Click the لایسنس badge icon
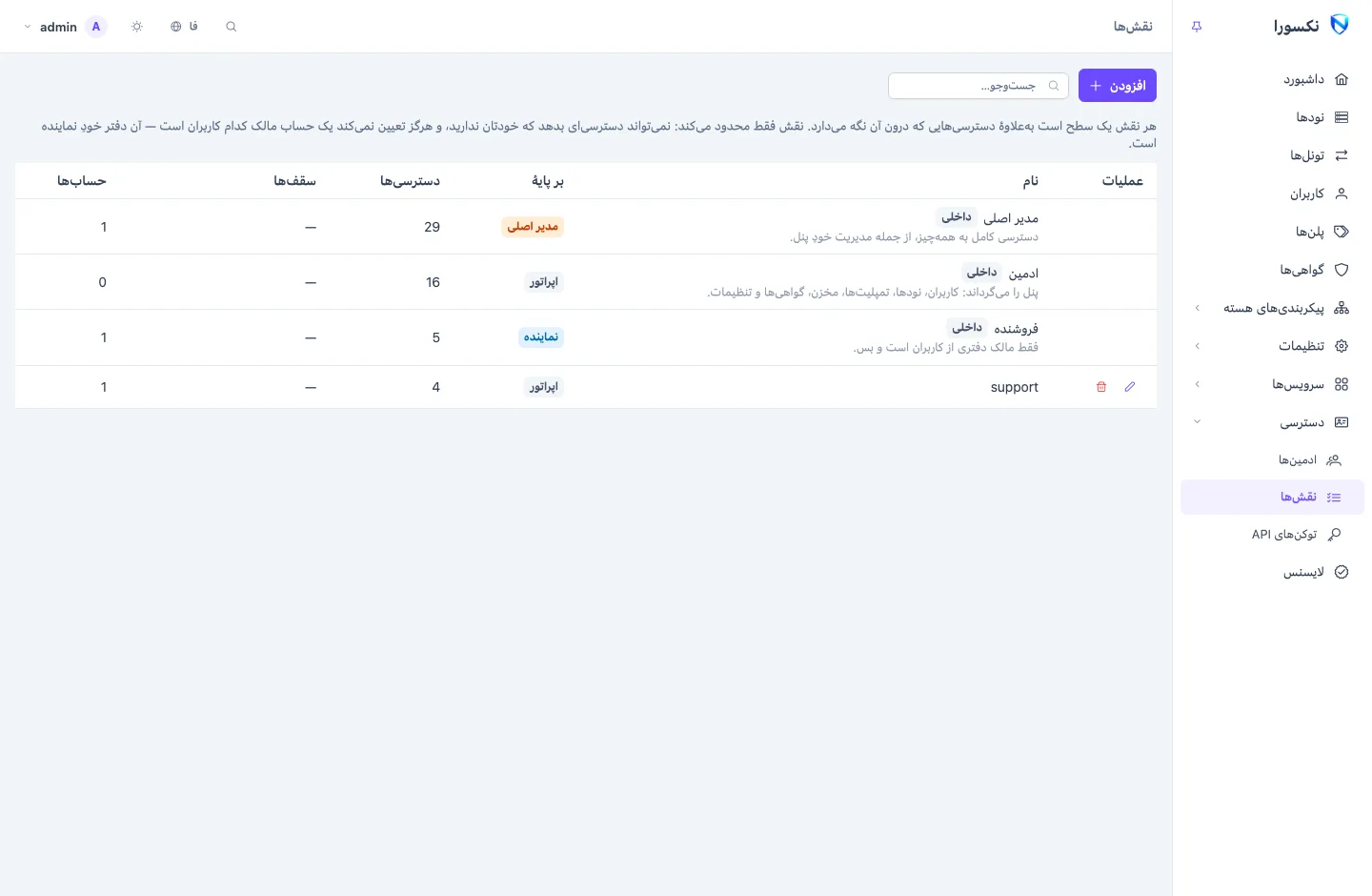This screenshot has height=896, width=1372. pyautogui.click(x=1342, y=572)
